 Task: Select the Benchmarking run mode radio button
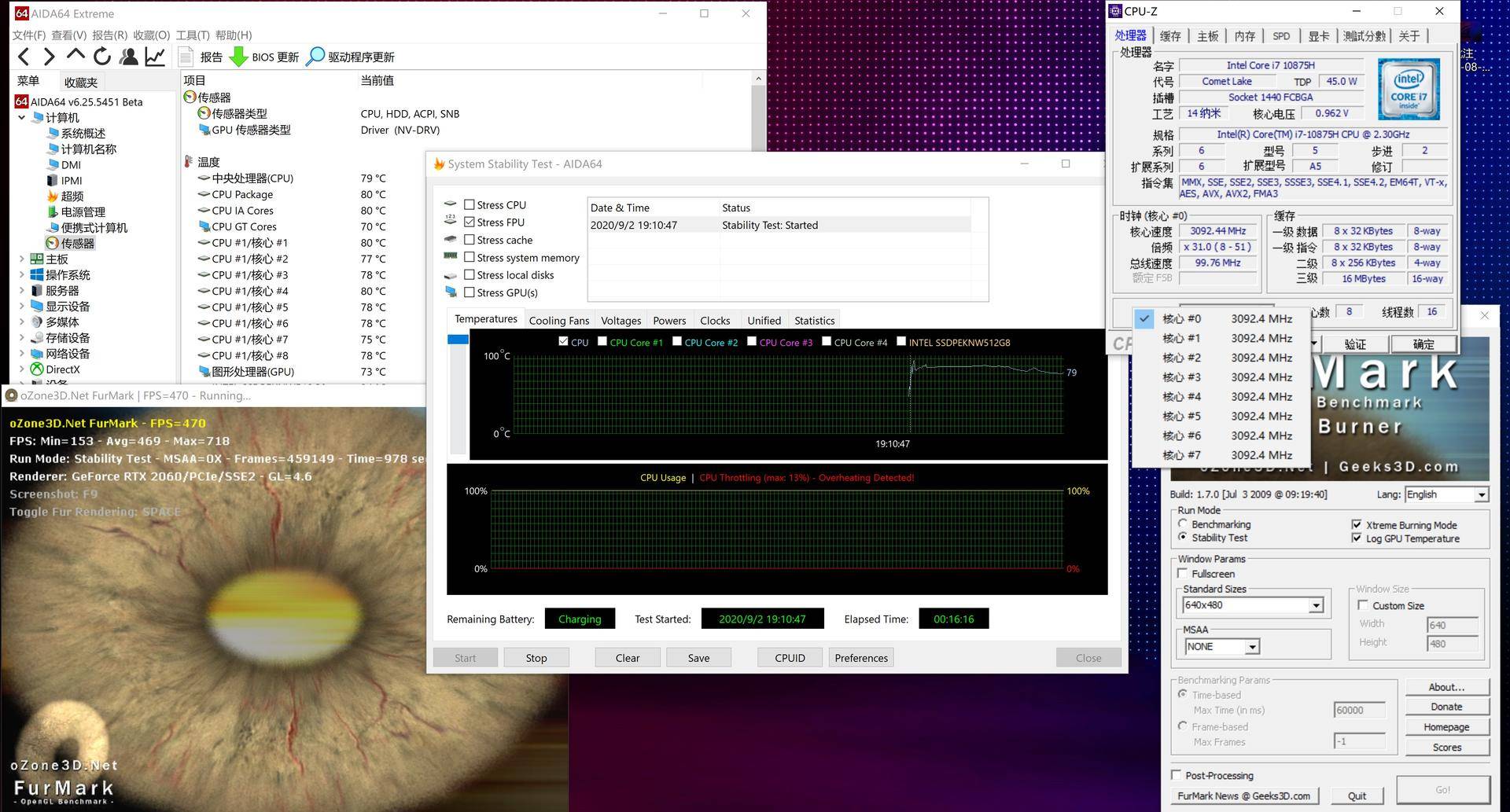(1183, 524)
